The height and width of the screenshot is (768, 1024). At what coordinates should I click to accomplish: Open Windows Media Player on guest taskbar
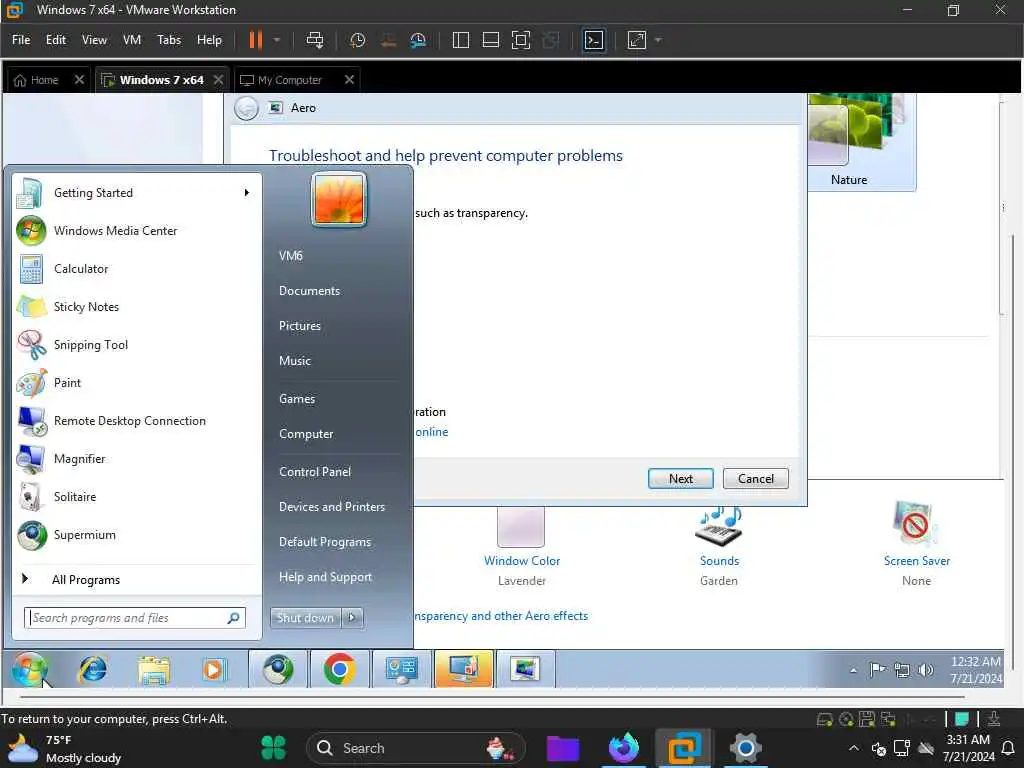coord(214,669)
